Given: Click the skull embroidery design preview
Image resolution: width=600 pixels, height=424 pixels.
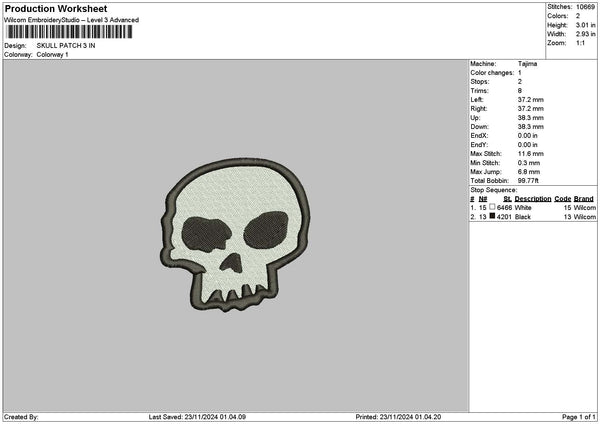Looking at the screenshot, I should tap(235, 235).
